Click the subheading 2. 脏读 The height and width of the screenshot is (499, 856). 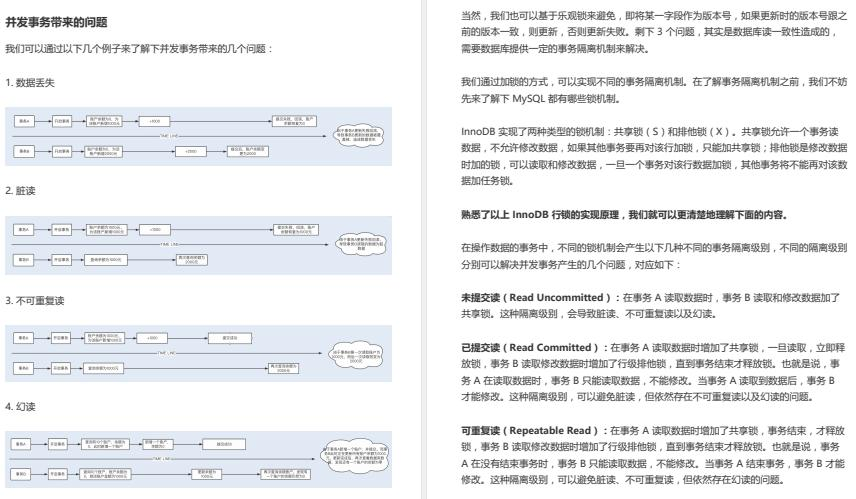click(20, 191)
